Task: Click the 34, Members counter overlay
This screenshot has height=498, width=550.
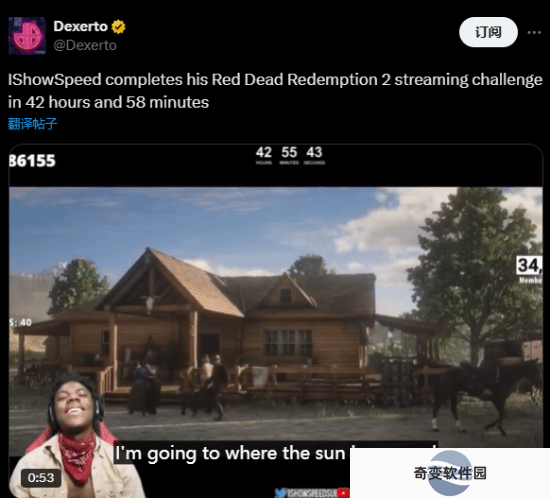Action: [x=529, y=269]
